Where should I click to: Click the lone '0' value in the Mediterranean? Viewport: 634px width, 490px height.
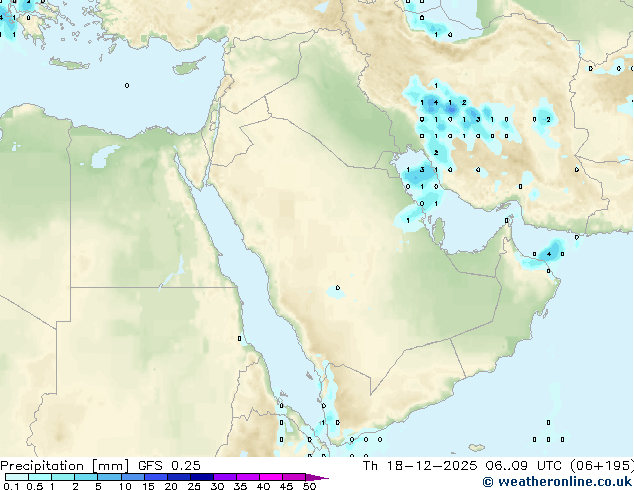pyautogui.click(x=127, y=86)
